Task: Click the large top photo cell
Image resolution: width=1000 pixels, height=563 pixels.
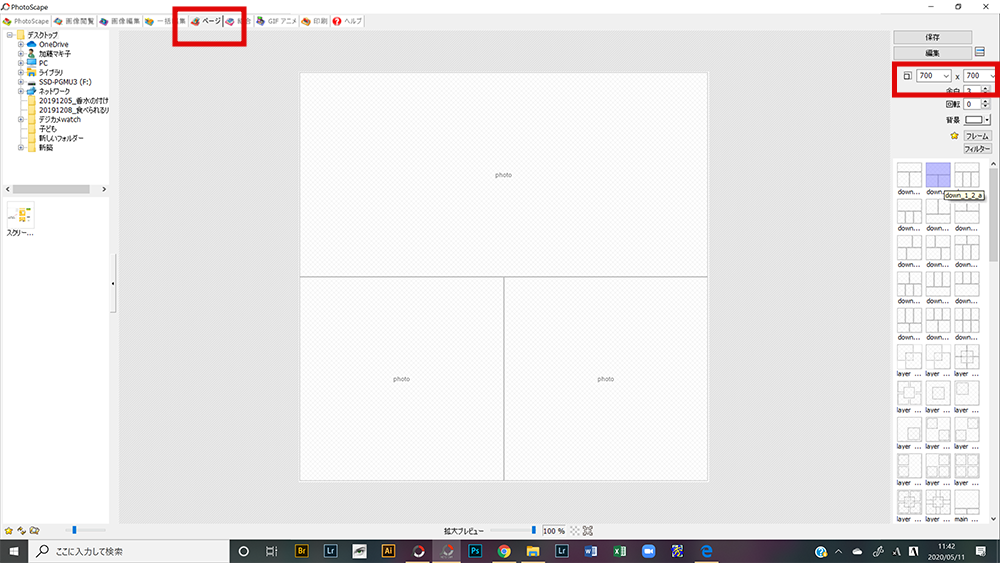Action: pyautogui.click(x=503, y=174)
